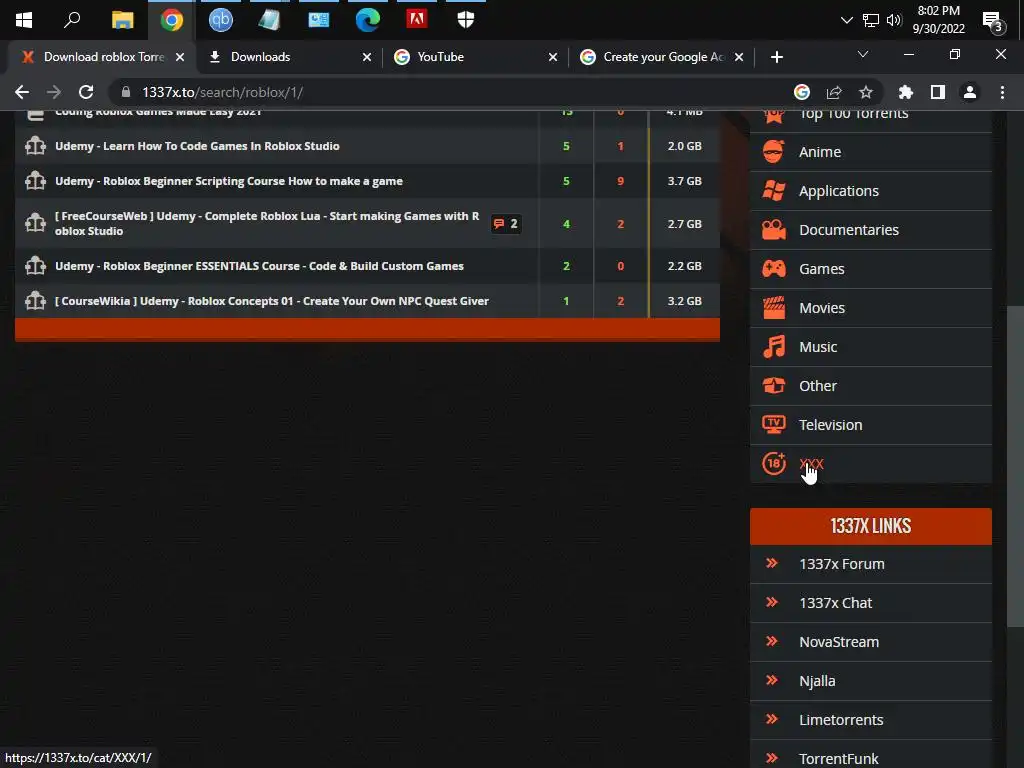
Task: Open the Television category link
Action: [831, 424]
